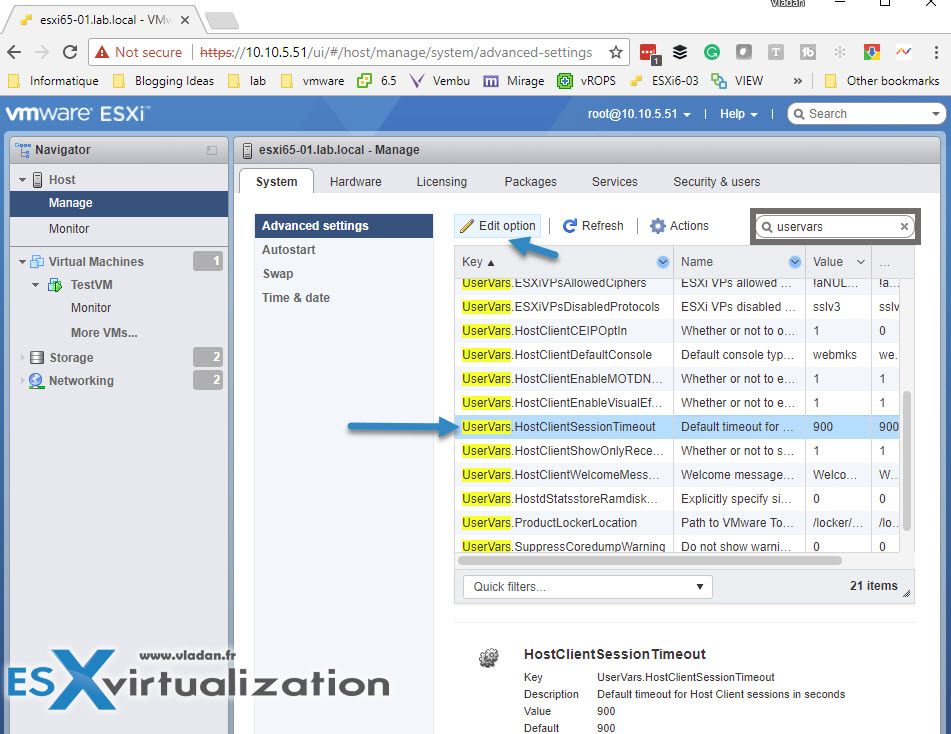Switch to the Hardware tab

point(355,181)
